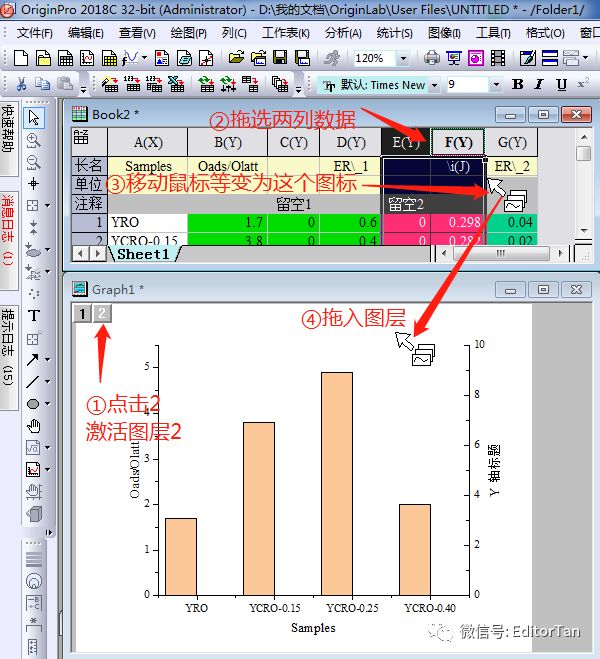Select the Pan hand tool
This screenshot has height=659, width=600.
point(34,426)
